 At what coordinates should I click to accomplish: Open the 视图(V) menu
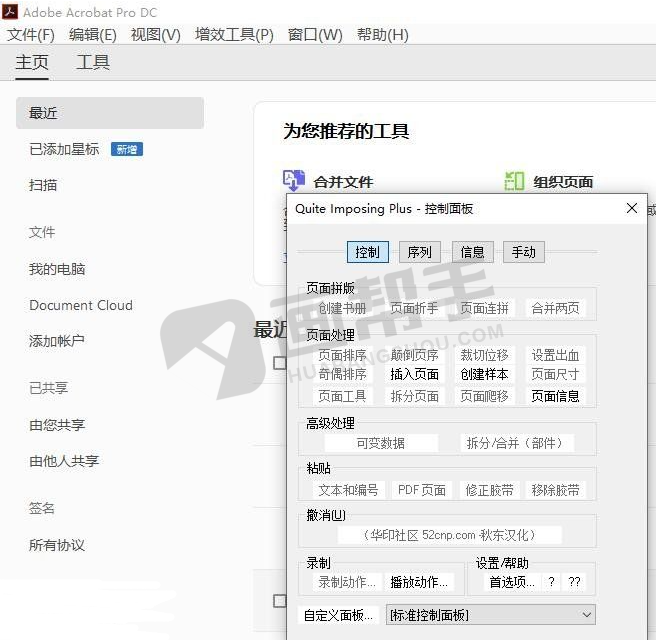click(155, 35)
